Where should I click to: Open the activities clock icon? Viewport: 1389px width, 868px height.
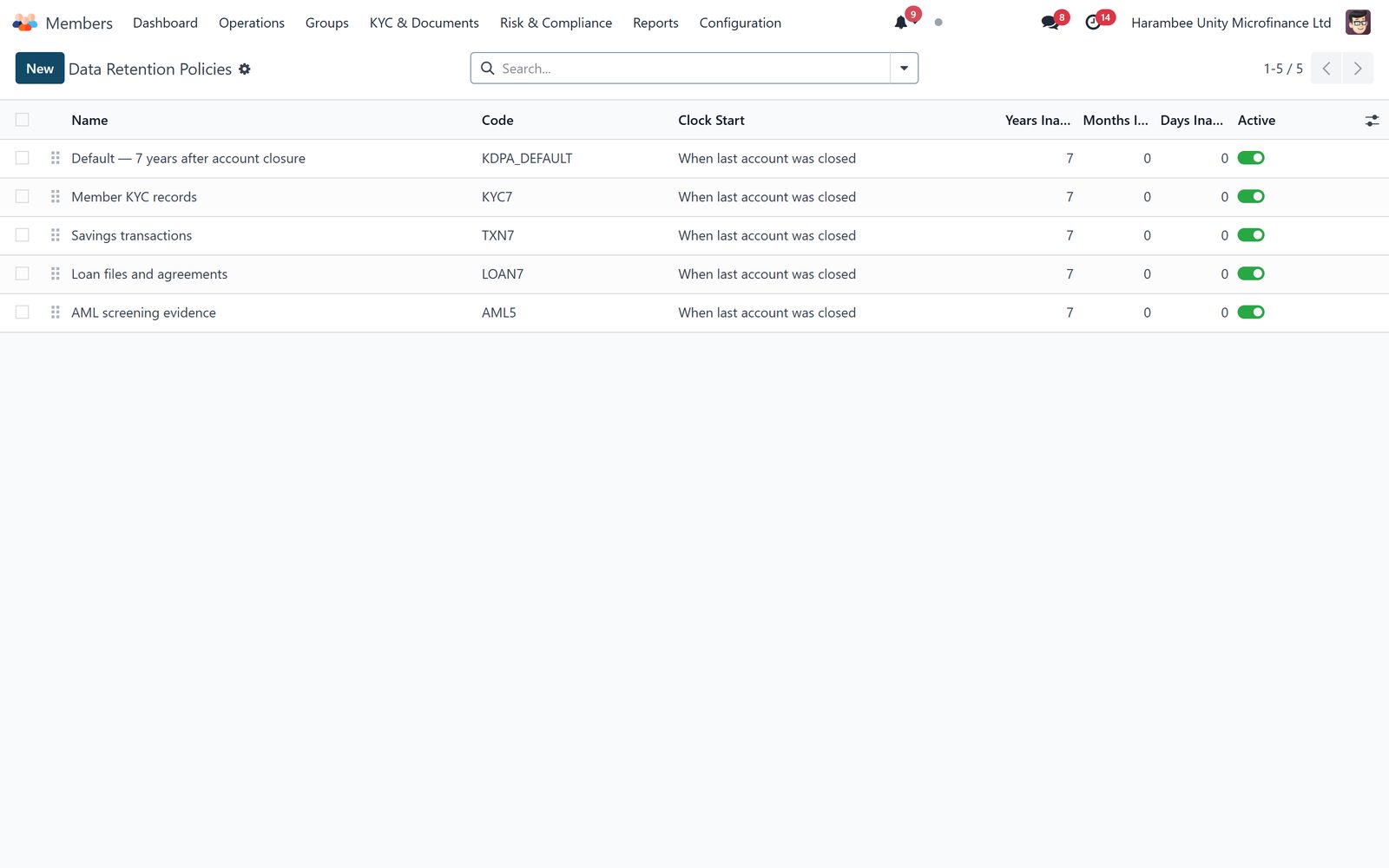[1093, 23]
